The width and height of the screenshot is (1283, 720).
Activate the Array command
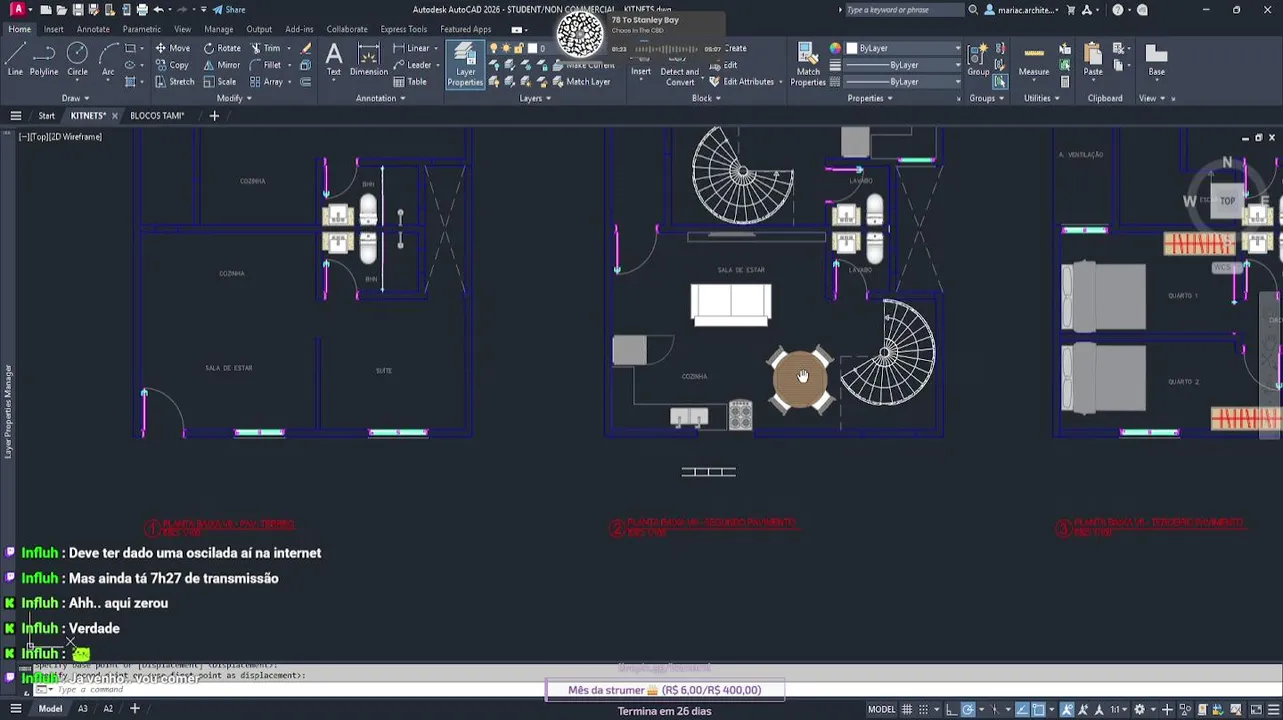[266, 82]
